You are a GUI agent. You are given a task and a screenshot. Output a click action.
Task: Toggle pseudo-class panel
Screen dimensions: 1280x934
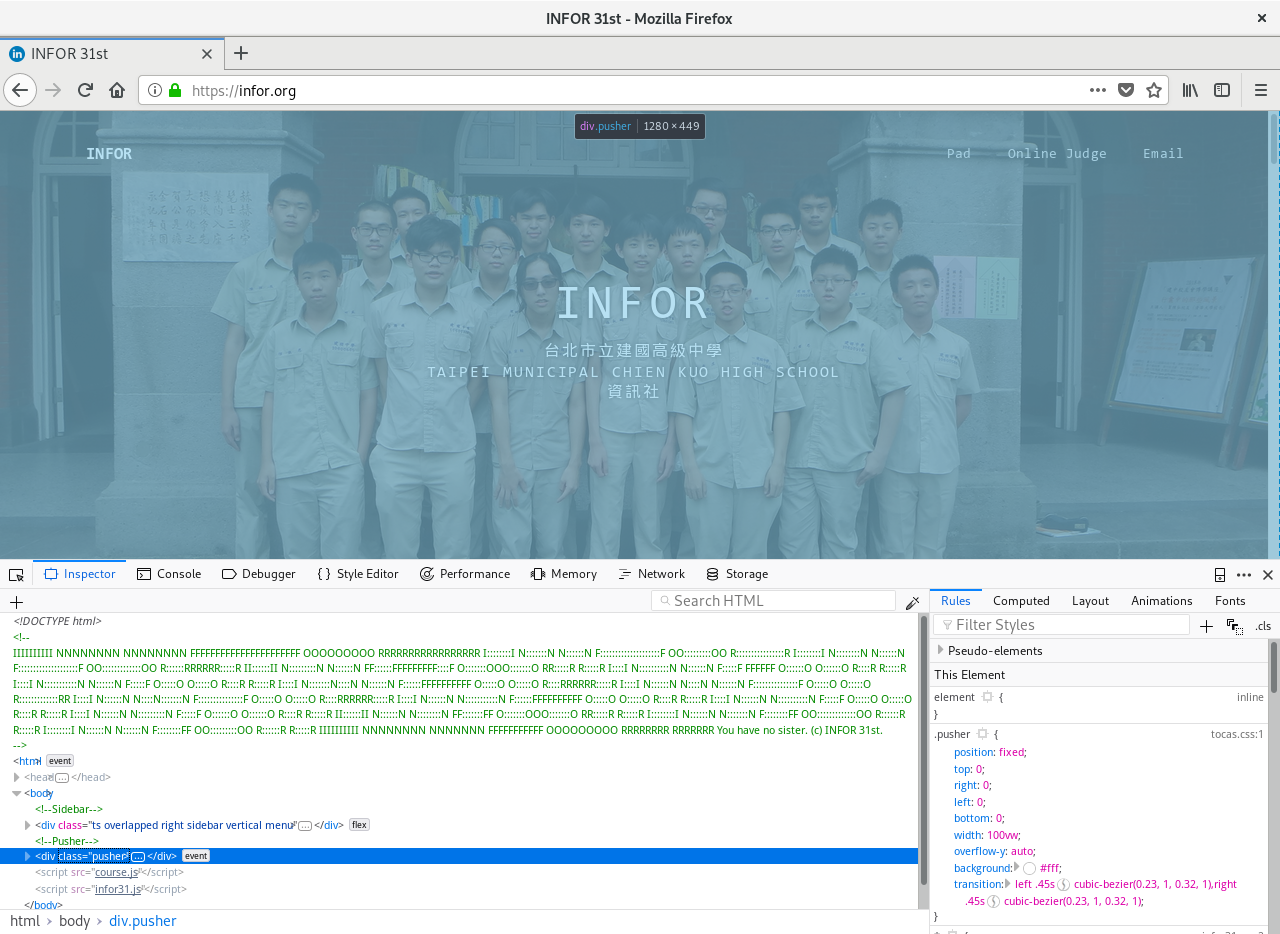coord(1235,626)
